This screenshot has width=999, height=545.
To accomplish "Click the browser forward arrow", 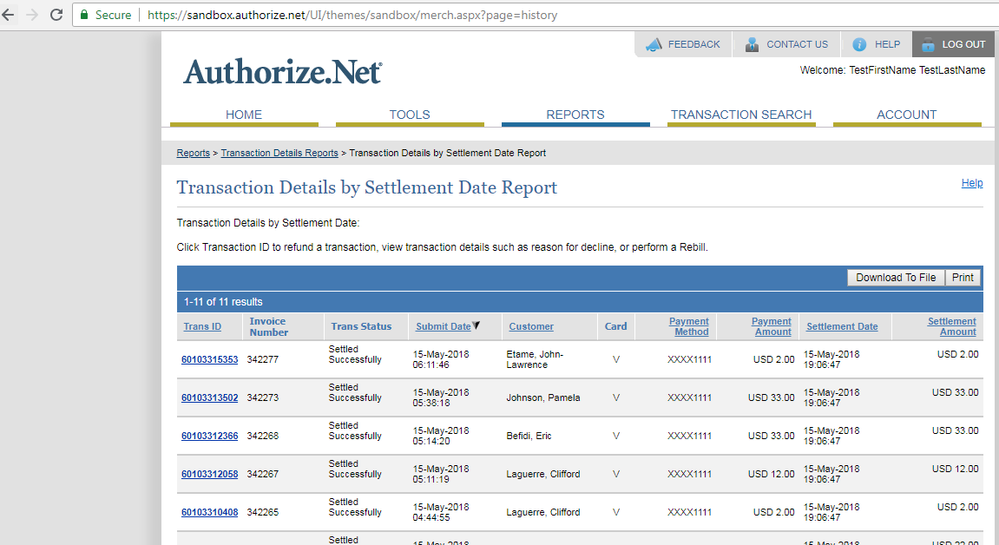I will [32, 15].
